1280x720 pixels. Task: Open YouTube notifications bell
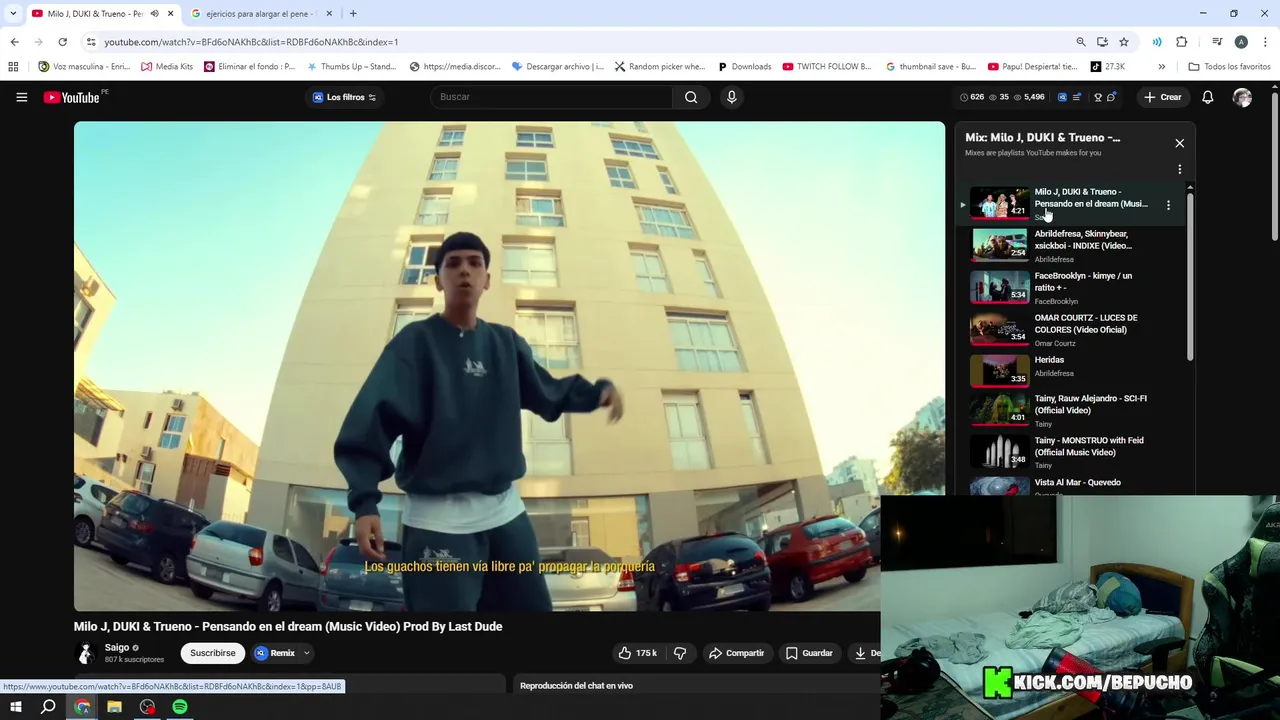click(x=1207, y=97)
